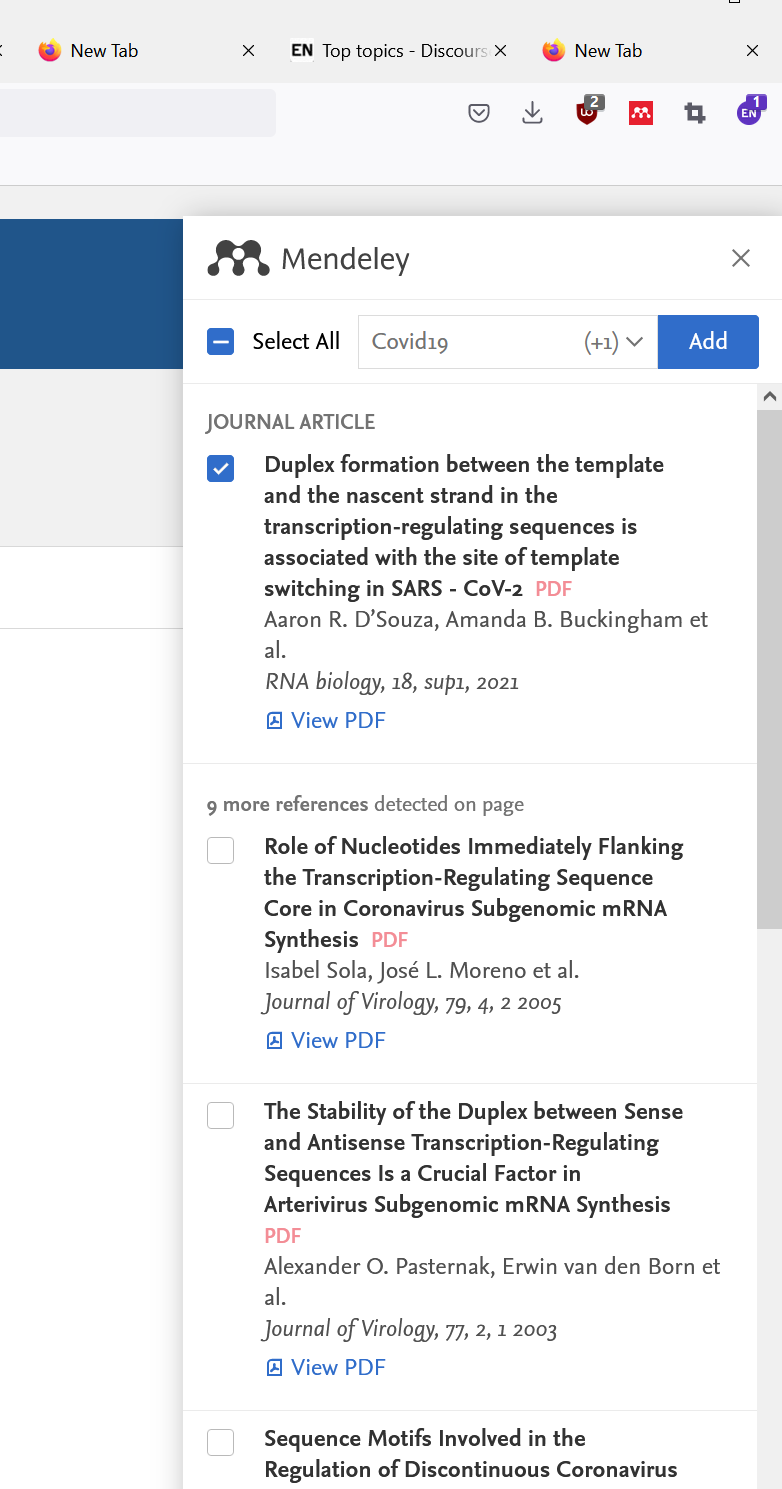The image size is (782, 1489).
Task: Click 'RNA biology, 18, sup1, 2021' citation
Action: point(391,682)
